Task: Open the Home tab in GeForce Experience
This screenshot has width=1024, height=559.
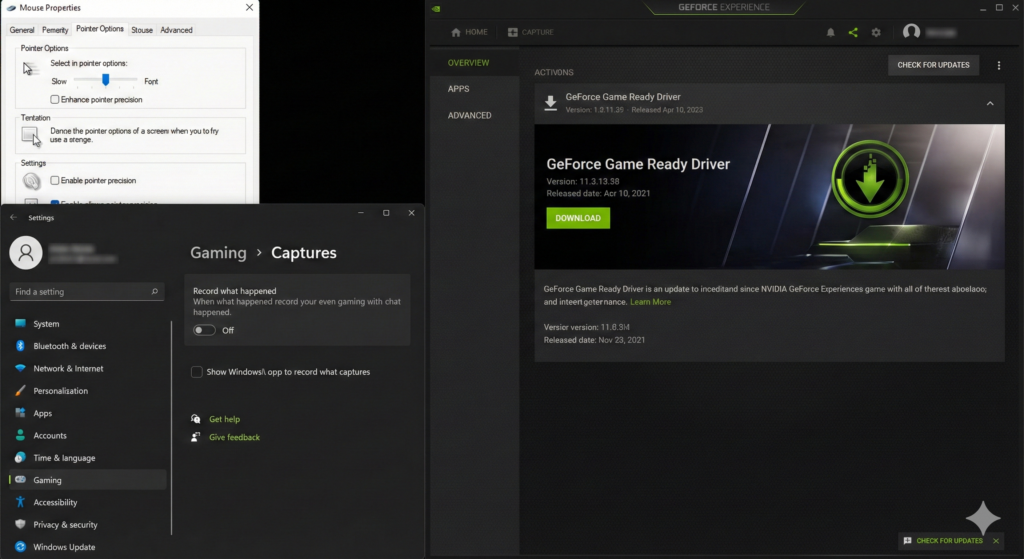Action: click(470, 32)
